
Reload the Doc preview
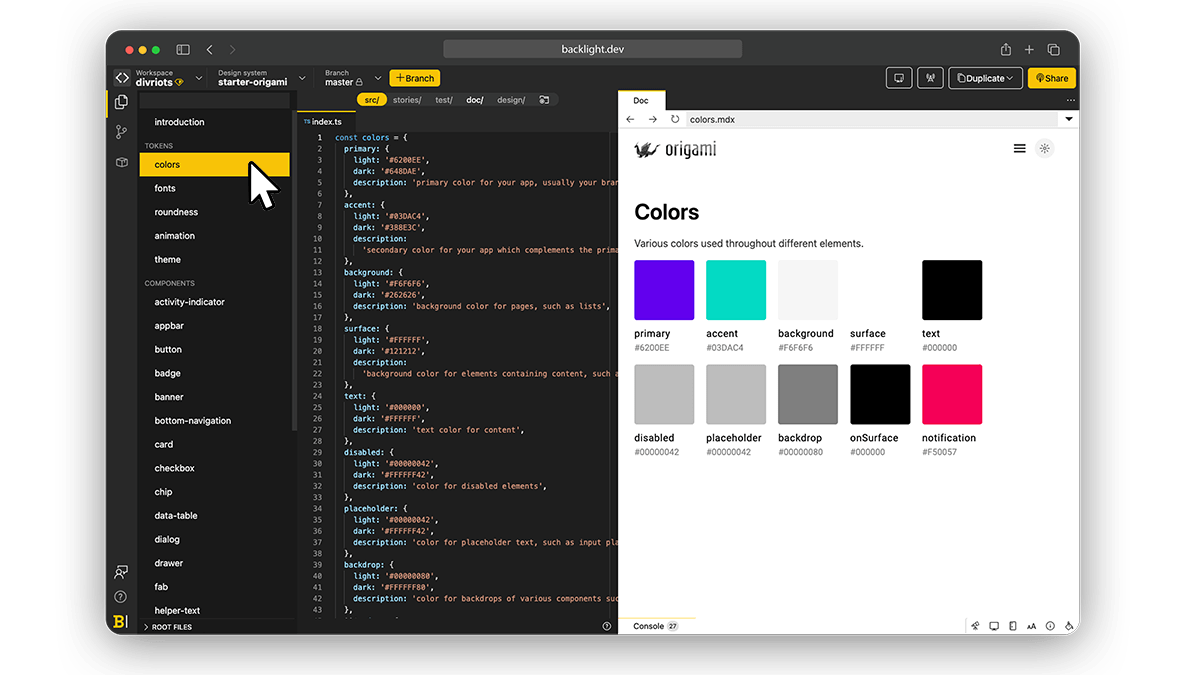[x=675, y=119]
